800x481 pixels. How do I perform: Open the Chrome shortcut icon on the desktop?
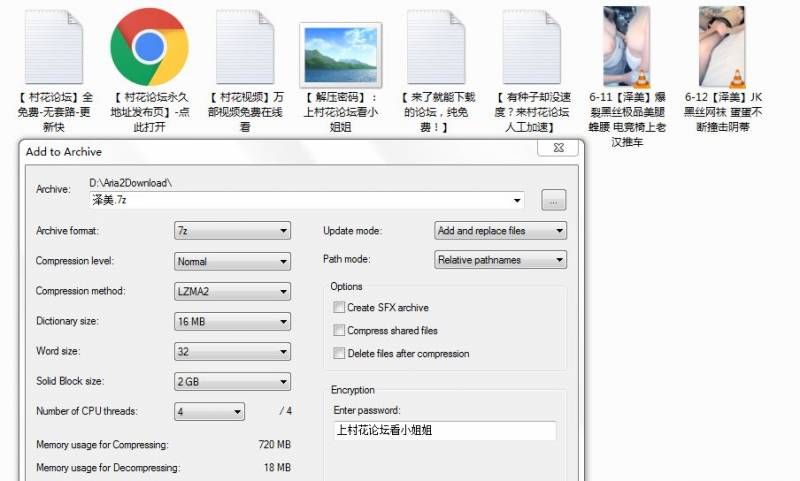coord(149,46)
